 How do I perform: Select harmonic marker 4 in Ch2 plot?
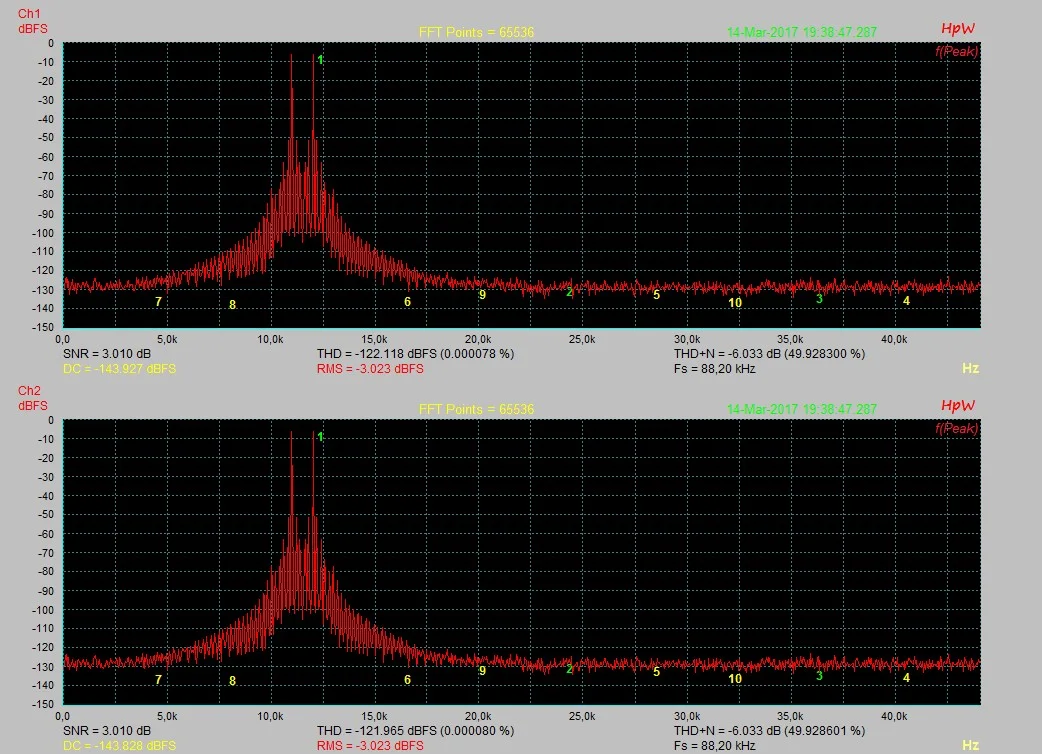tap(906, 678)
